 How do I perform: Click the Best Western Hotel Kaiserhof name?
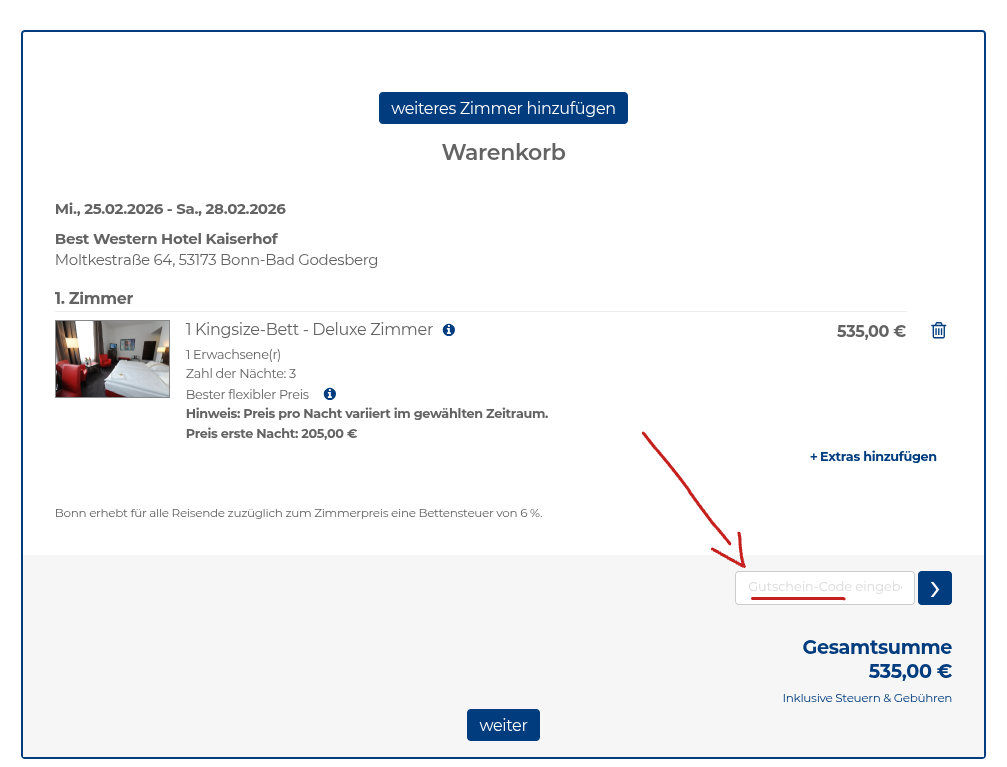click(x=166, y=239)
